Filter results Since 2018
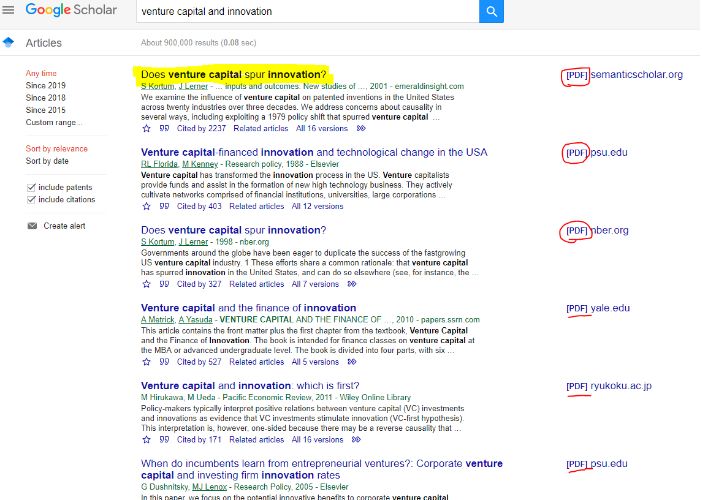The width and height of the screenshot is (702, 500). (x=46, y=98)
